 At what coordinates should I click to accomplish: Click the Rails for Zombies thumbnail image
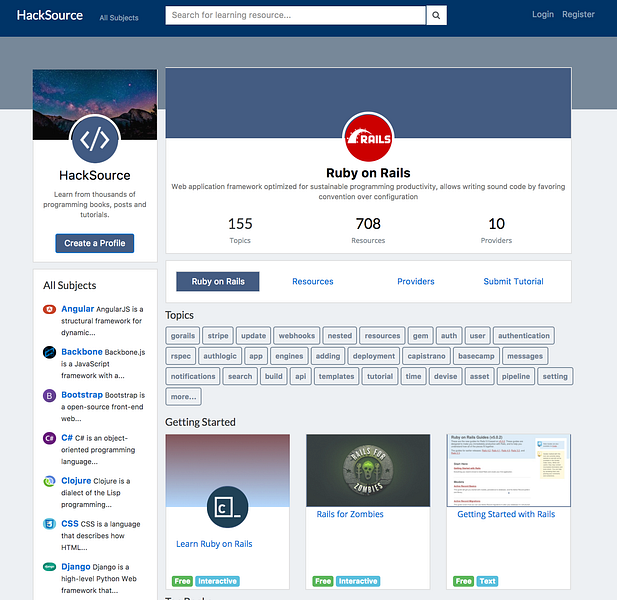pyautogui.click(x=368, y=470)
